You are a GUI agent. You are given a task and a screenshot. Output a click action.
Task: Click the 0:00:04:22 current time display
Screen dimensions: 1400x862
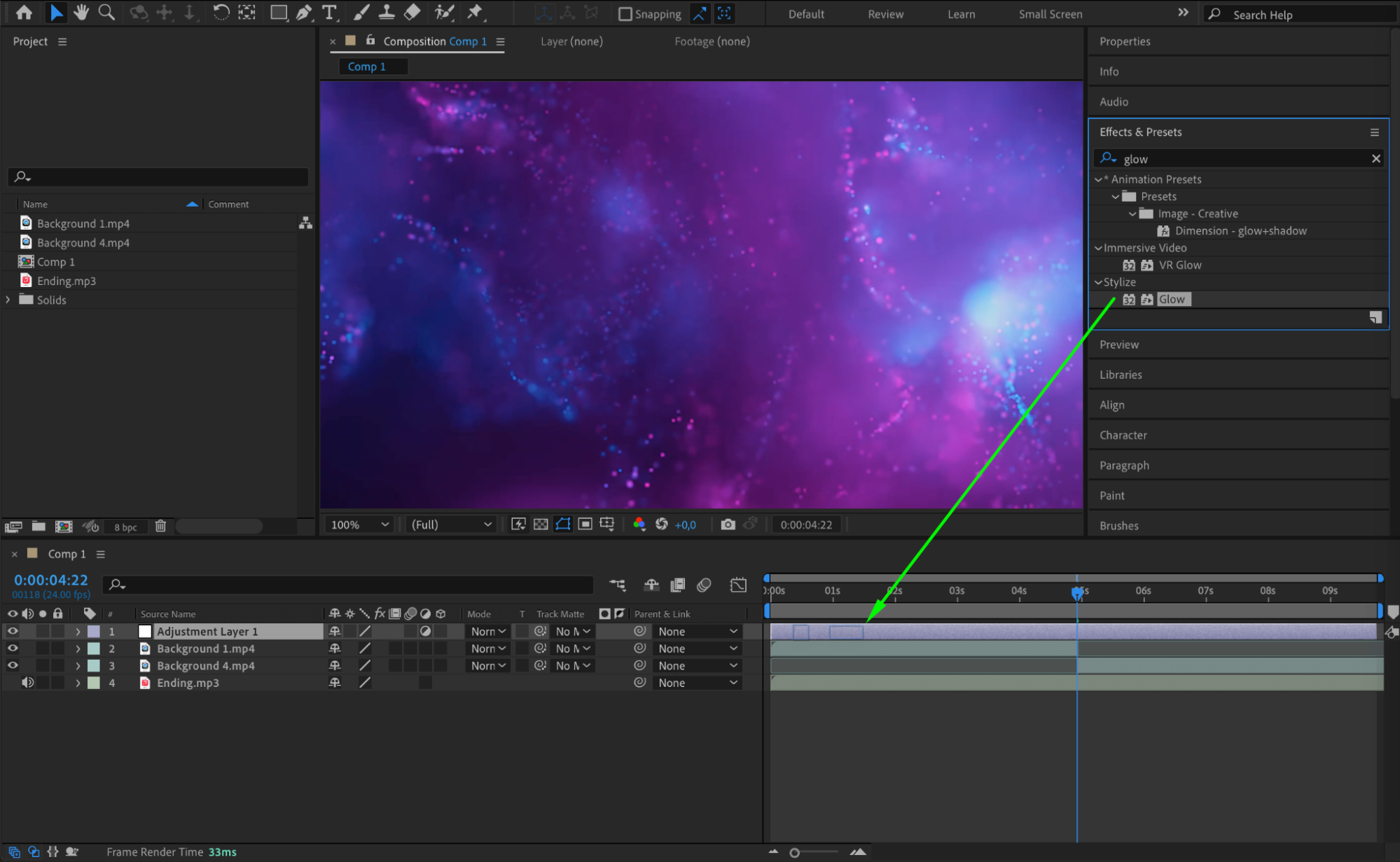pos(51,580)
